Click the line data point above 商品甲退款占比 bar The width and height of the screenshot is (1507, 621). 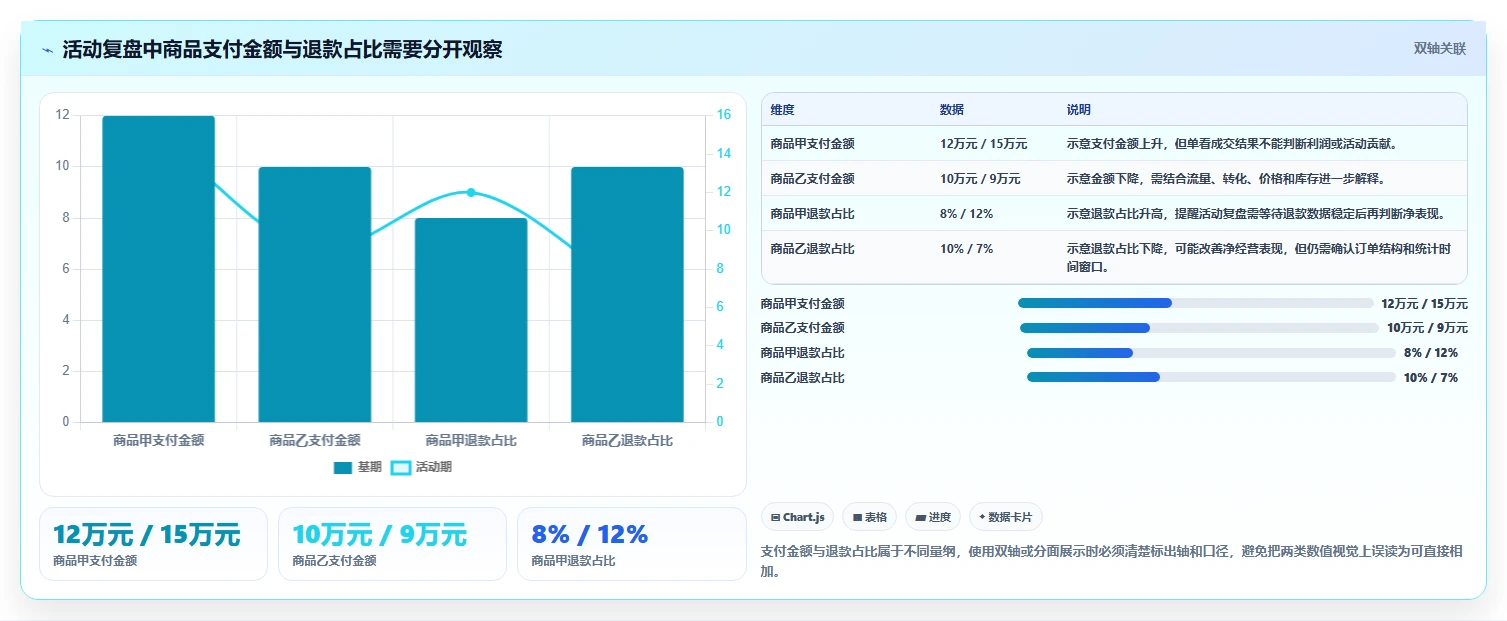471,192
